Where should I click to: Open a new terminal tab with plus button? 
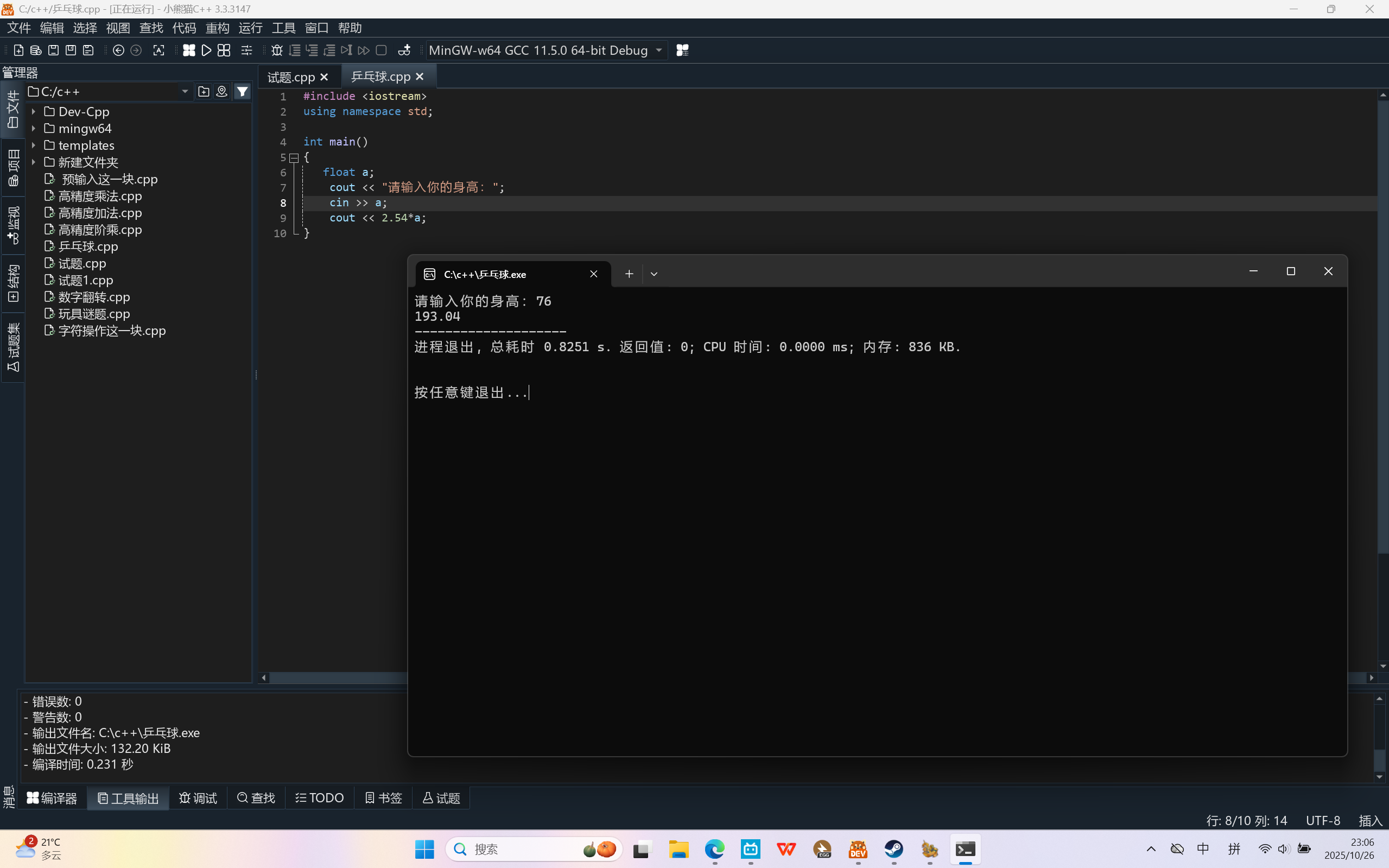click(629, 274)
